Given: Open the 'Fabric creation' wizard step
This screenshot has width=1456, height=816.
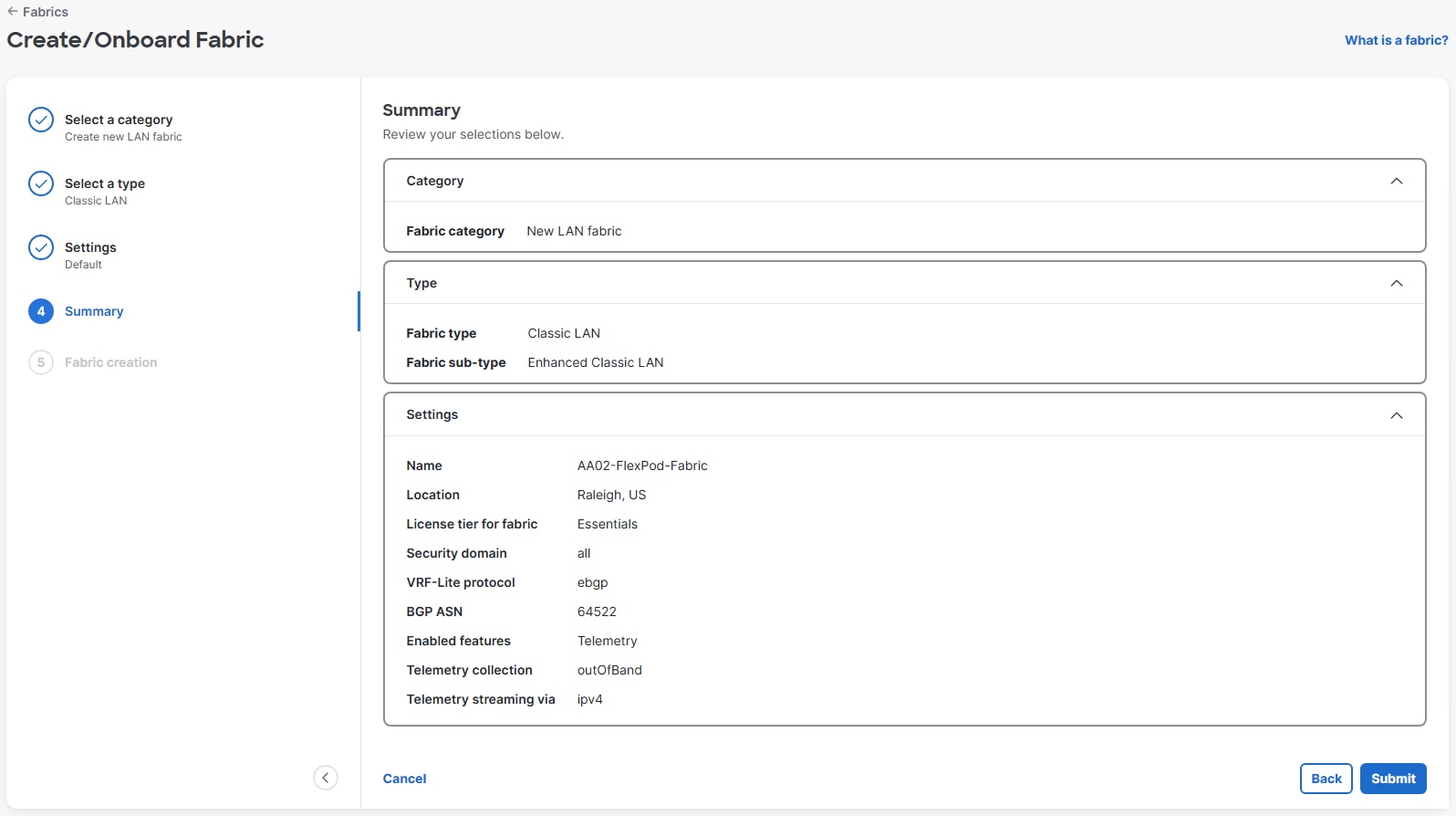Looking at the screenshot, I should 111,362.
